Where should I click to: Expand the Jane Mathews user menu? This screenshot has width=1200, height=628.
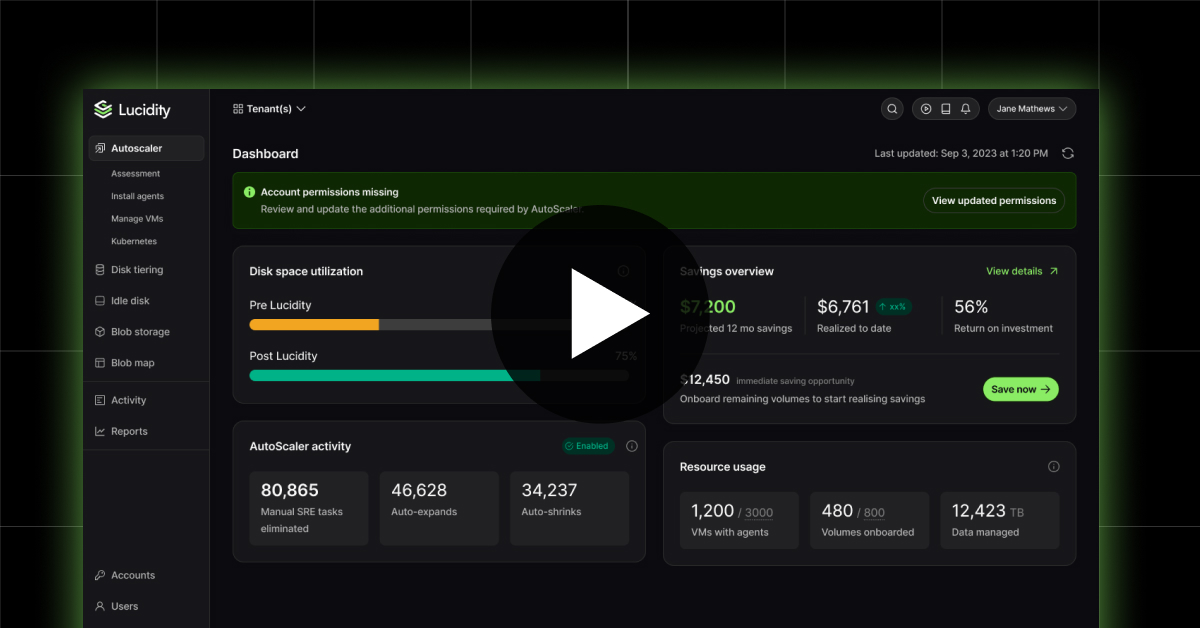click(x=1032, y=109)
